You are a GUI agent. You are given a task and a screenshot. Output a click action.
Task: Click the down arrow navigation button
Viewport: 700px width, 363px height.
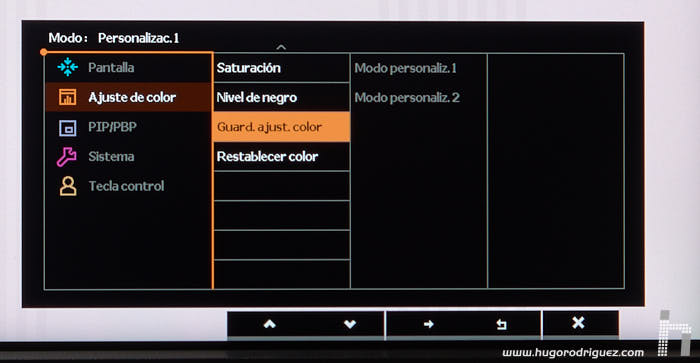(350, 324)
